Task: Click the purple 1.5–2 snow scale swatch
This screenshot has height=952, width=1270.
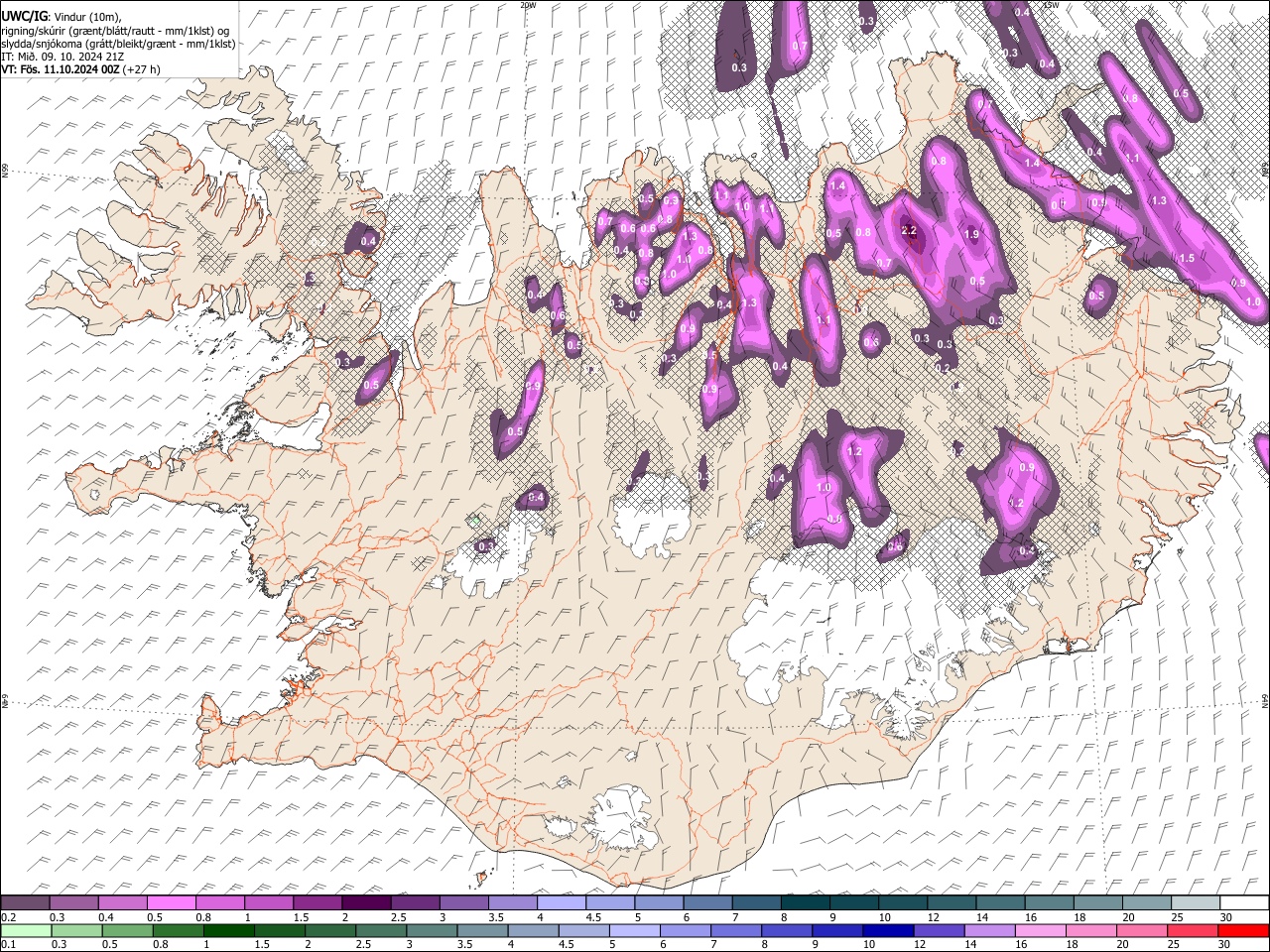Action: click(x=317, y=903)
